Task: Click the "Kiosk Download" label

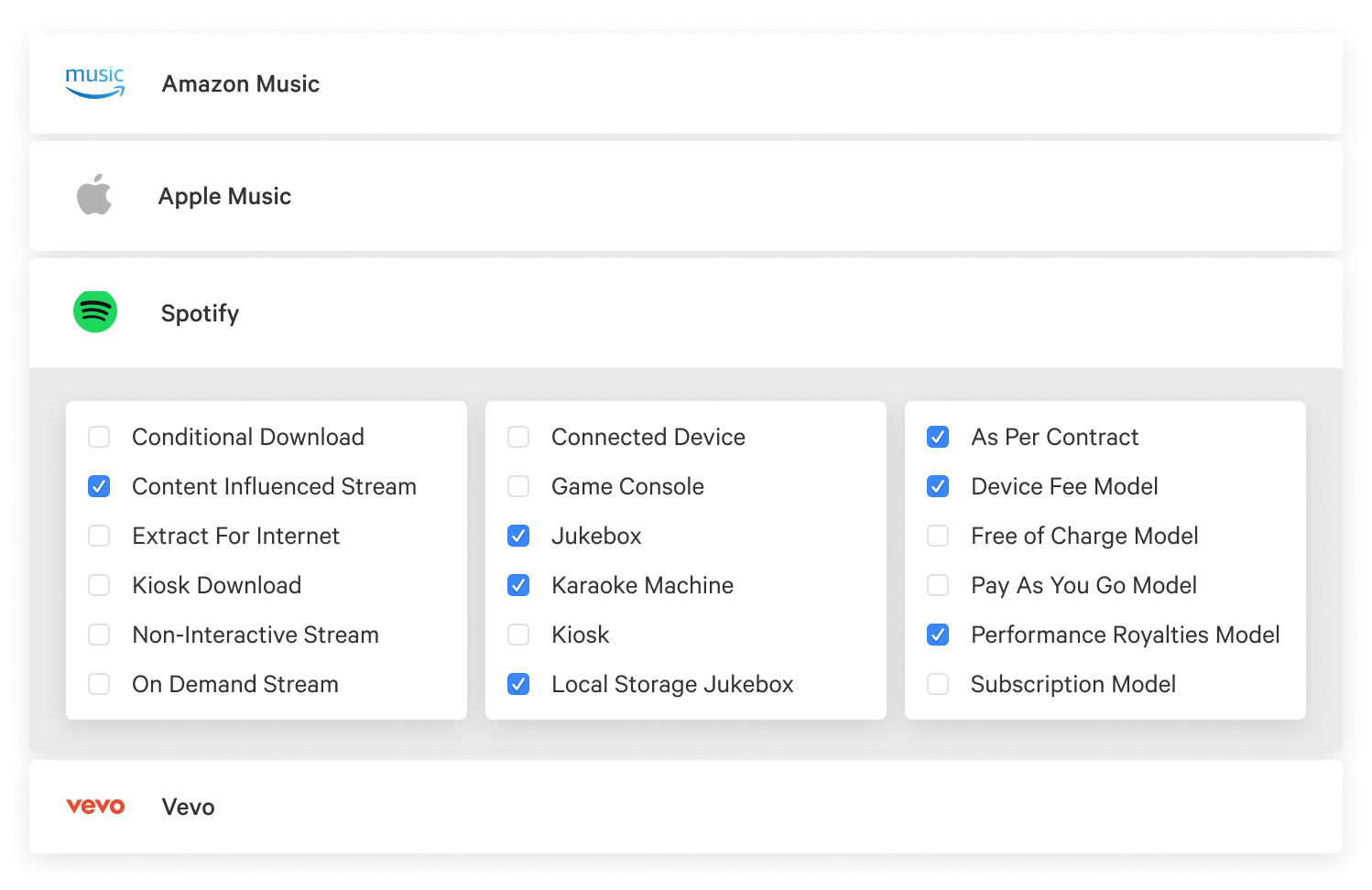Action: 217,585
